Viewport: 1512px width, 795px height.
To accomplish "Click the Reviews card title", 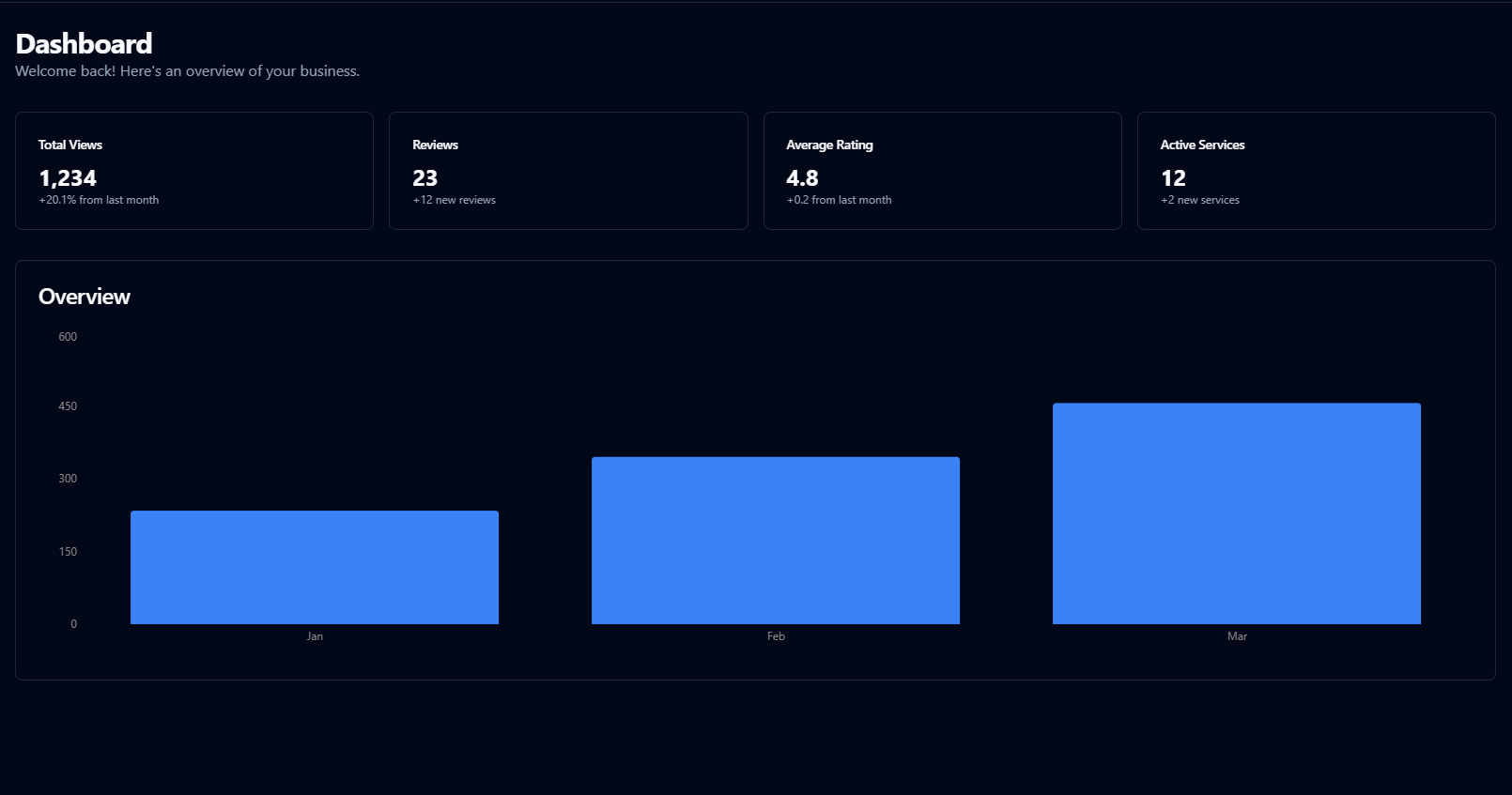I will (435, 145).
